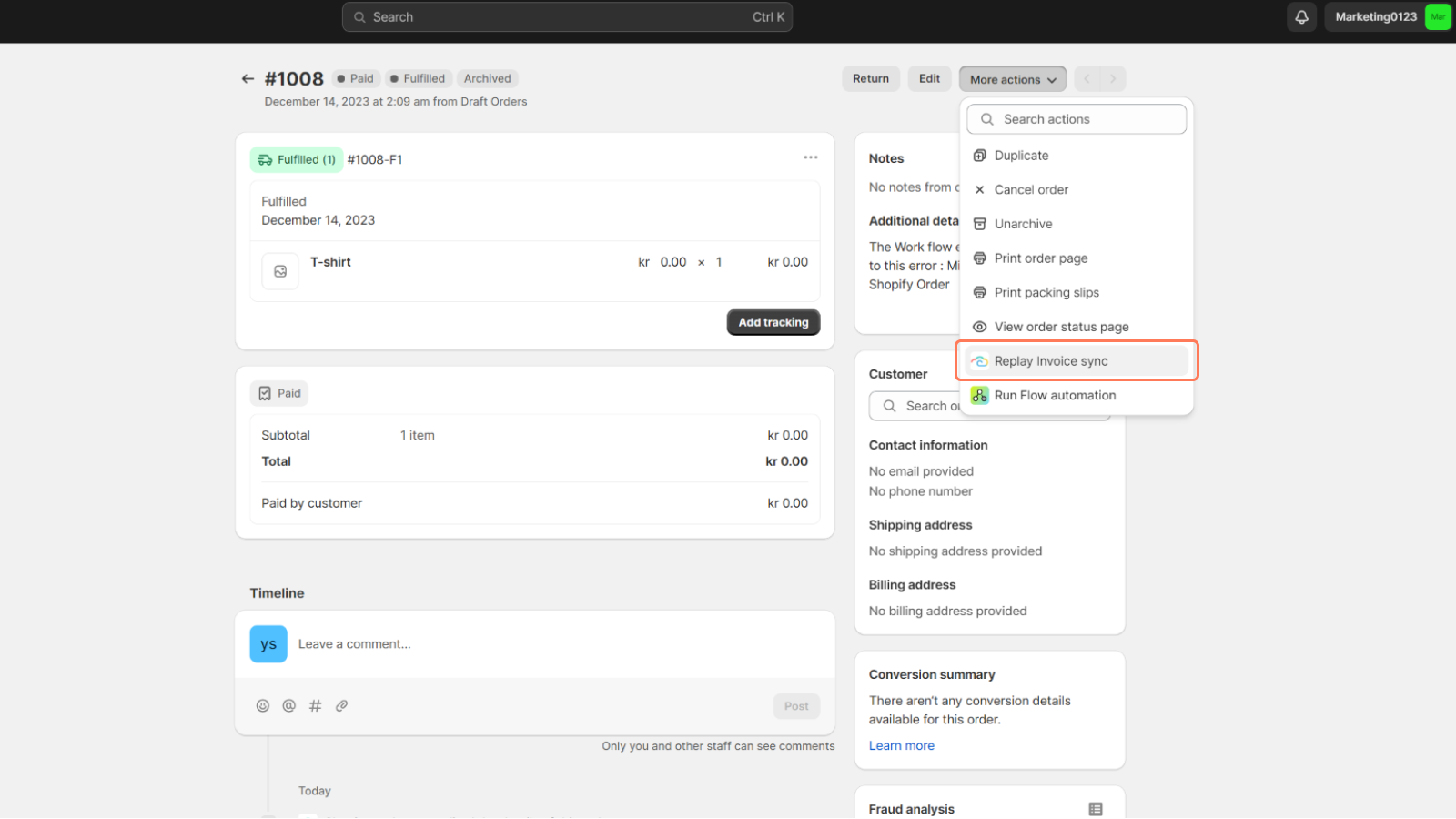Collapse the More actions dropdown
The height and width of the screenshot is (819, 1456).
[1012, 79]
